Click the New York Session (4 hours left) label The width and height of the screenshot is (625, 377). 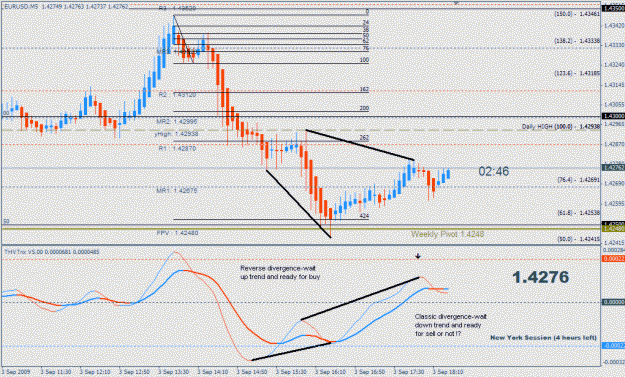tap(543, 338)
